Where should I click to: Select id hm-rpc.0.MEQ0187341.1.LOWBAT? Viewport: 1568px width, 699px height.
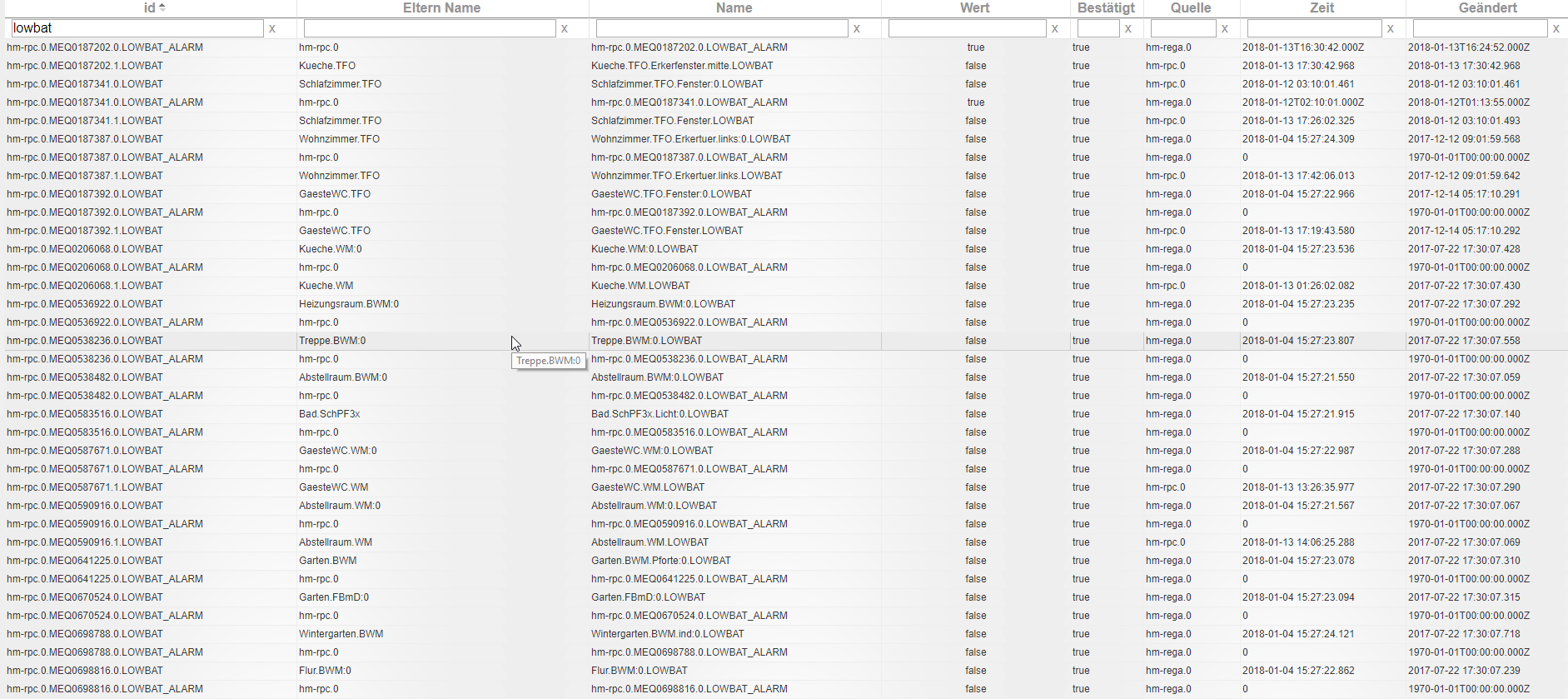point(85,121)
